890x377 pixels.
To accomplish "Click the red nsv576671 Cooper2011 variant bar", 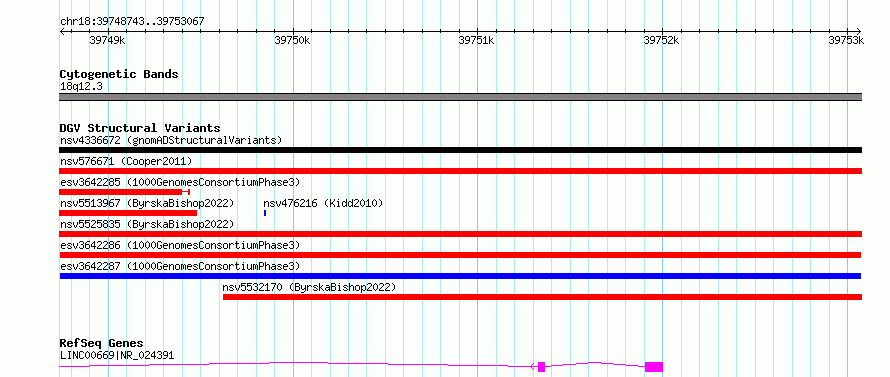I will pos(460,171).
